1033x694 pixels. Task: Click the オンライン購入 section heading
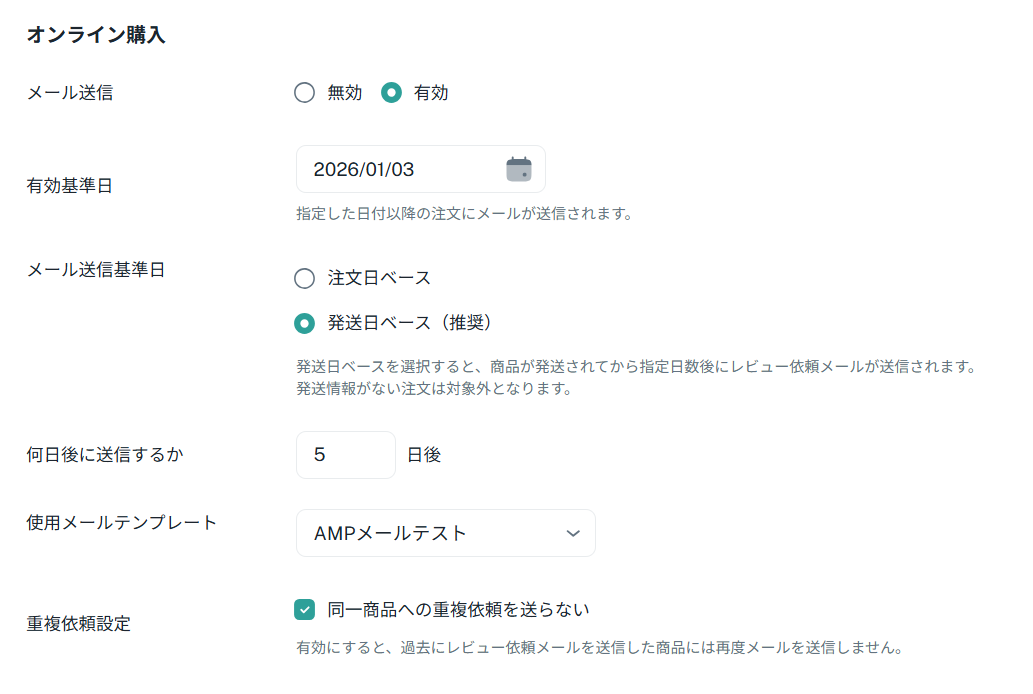click(x=96, y=35)
